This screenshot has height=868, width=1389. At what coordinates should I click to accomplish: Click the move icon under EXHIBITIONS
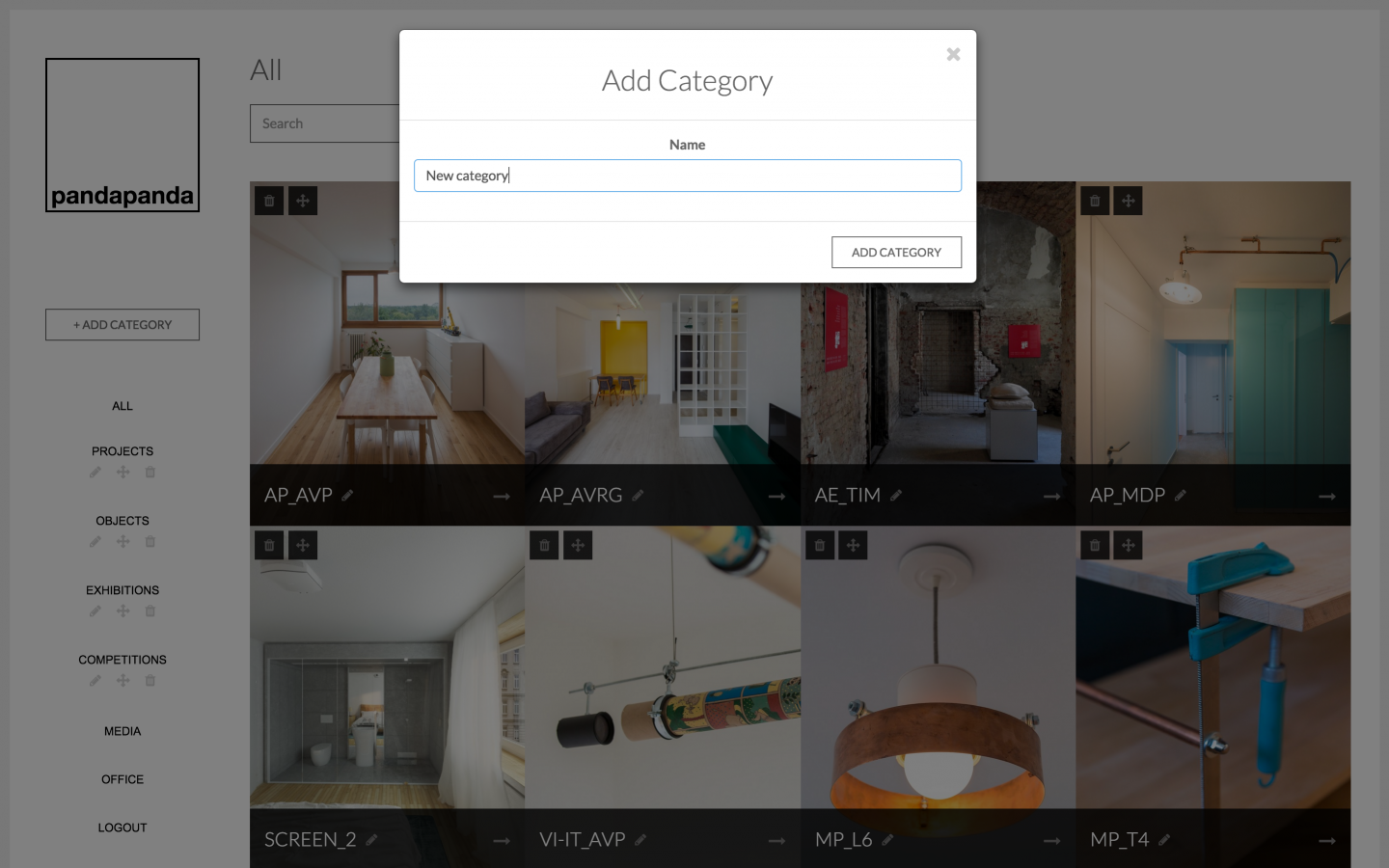(x=123, y=611)
